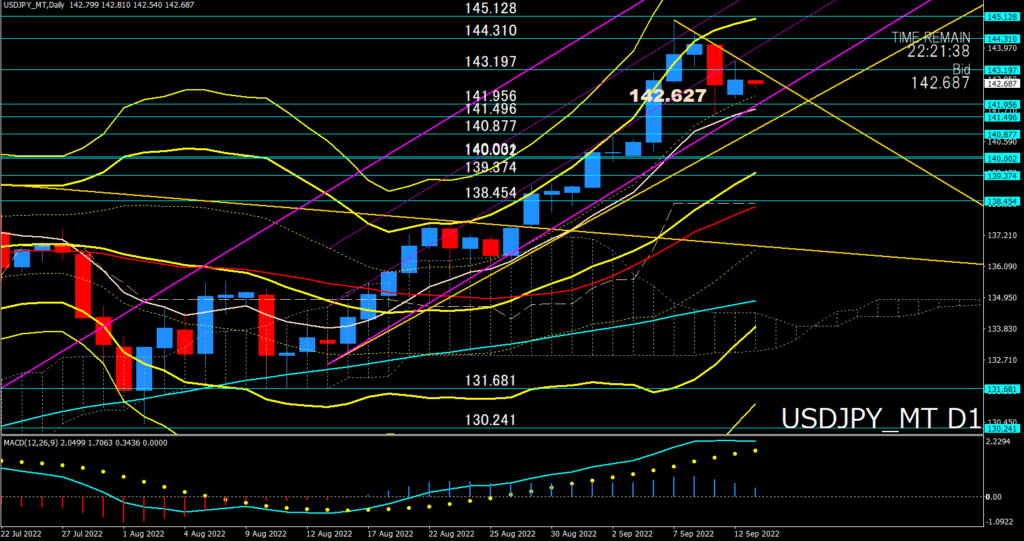Click the TIME REMAIN label
1024x541 pixels.
click(x=931, y=37)
